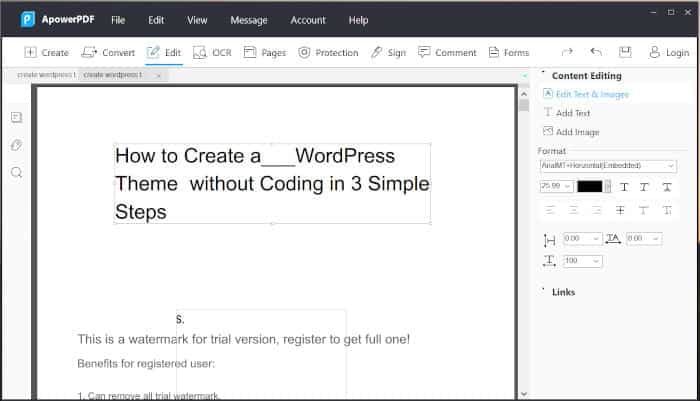Click the Login button
Image resolution: width=700 pixels, height=401 pixels.
[668, 52]
